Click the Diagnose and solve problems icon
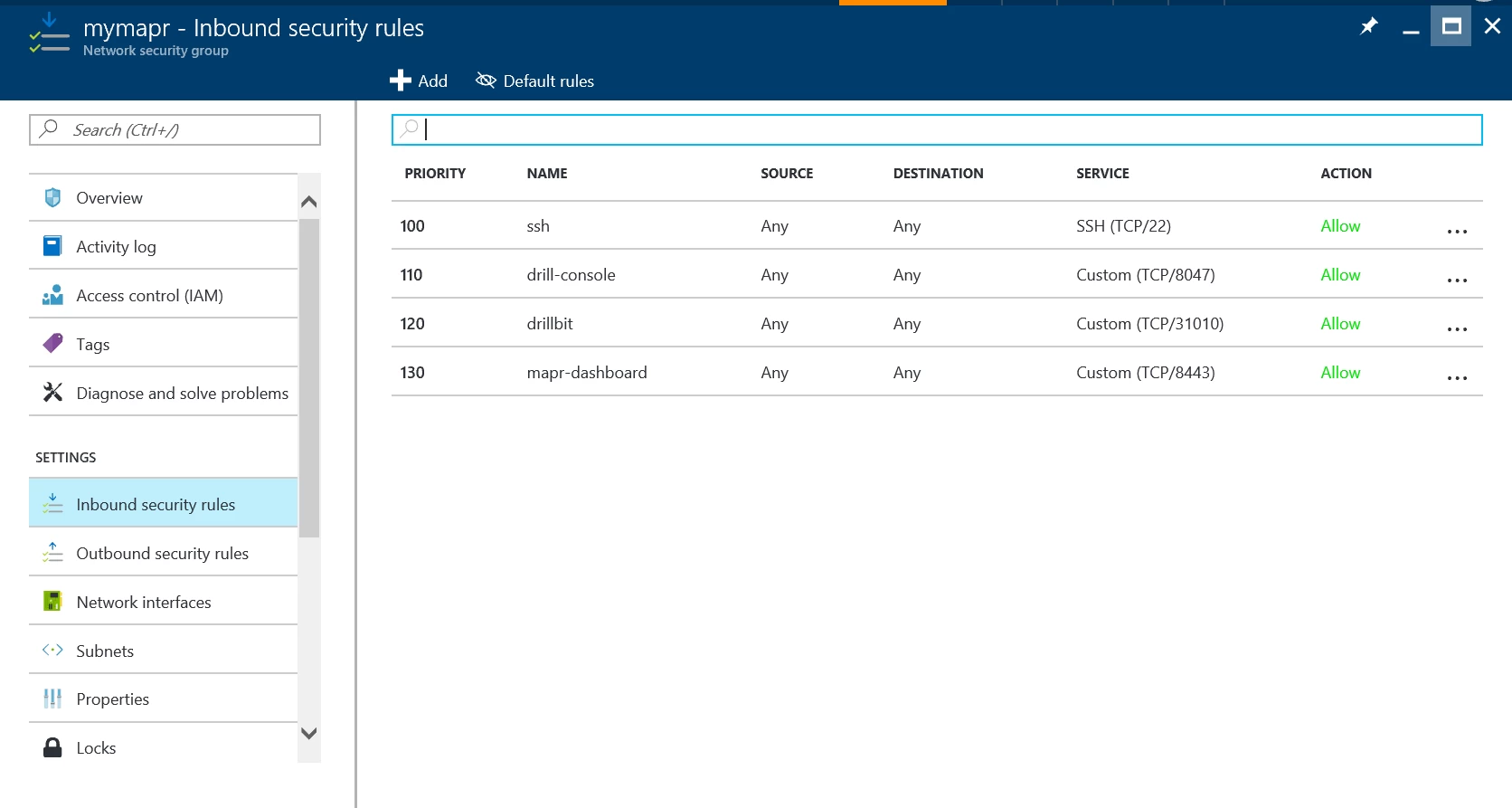Image resolution: width=1512 pixels, height=808 pixels. [52, 392]
